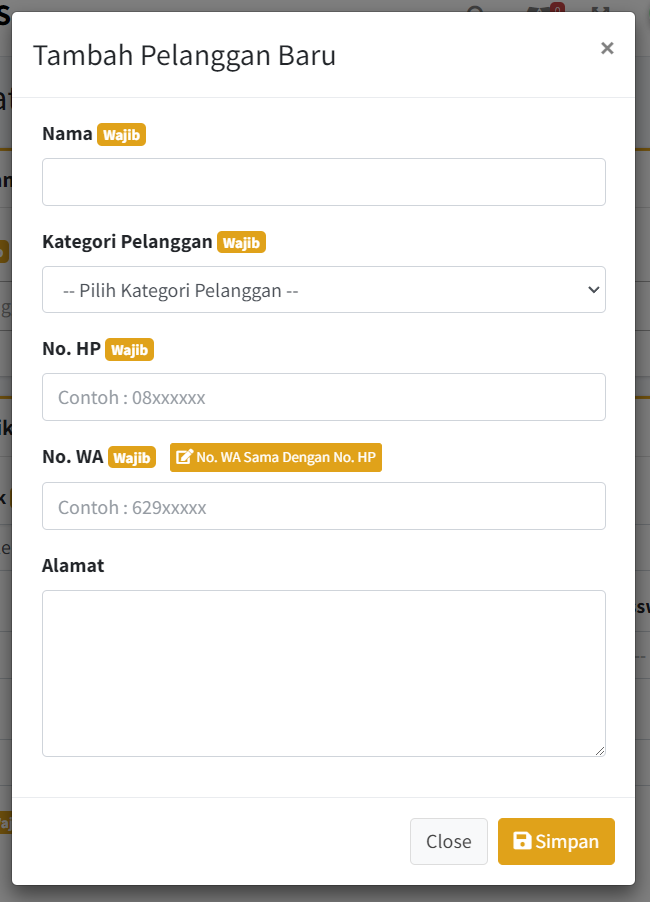This screenshot has height=902, width=650.
Task: Click the Kategori Pelanggan label text
Action: pyautogui.click(x=127, y=242)
